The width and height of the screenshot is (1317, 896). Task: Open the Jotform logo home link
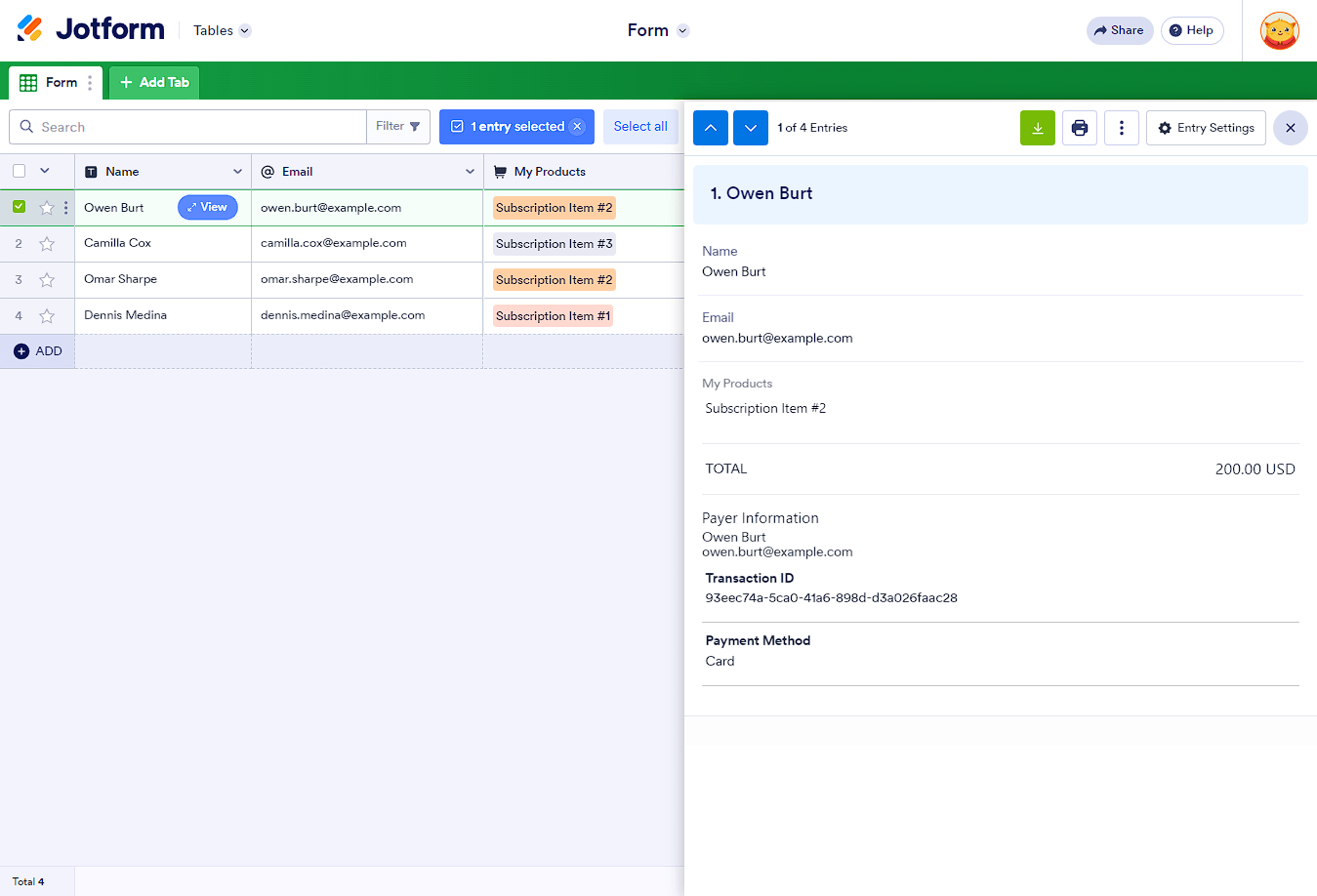click(x=91, y=29)
